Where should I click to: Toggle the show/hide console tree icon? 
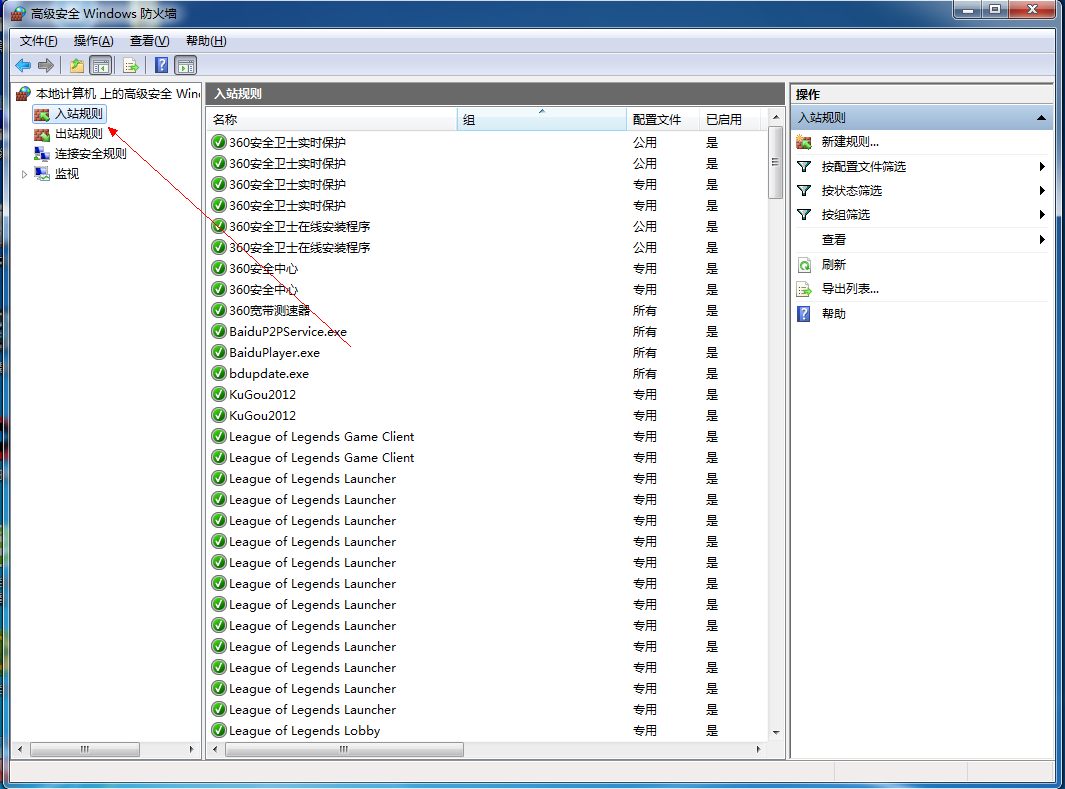tap(101, 65)
